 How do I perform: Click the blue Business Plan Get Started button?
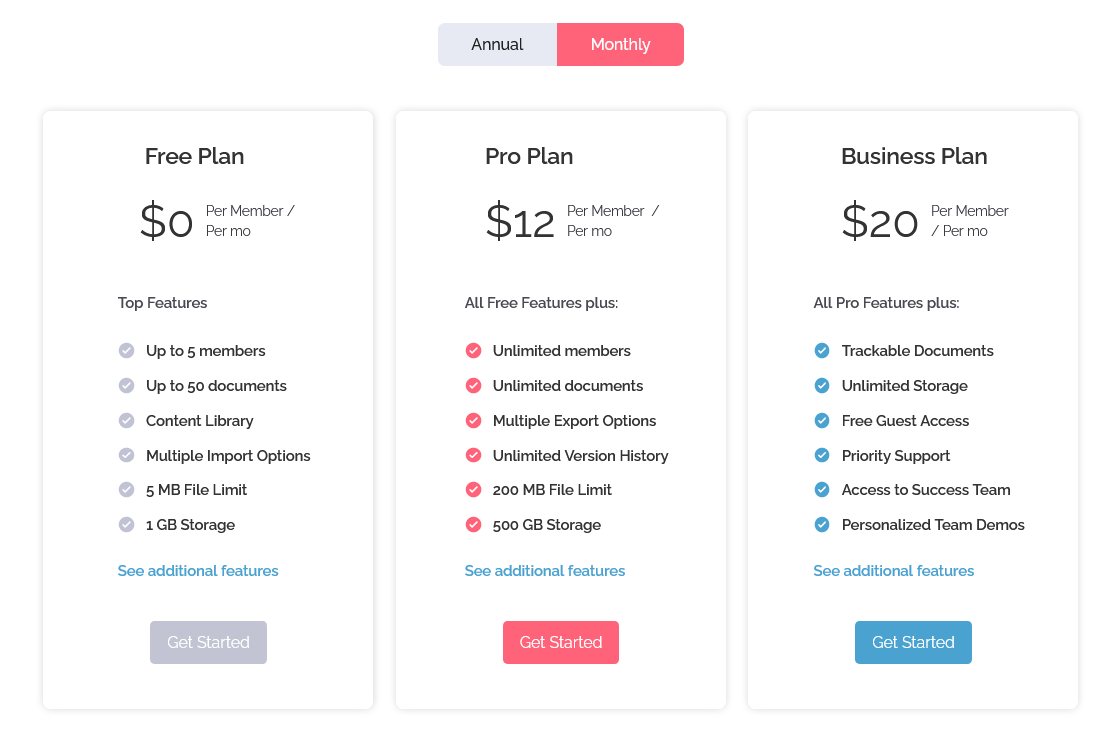[913, 642]
